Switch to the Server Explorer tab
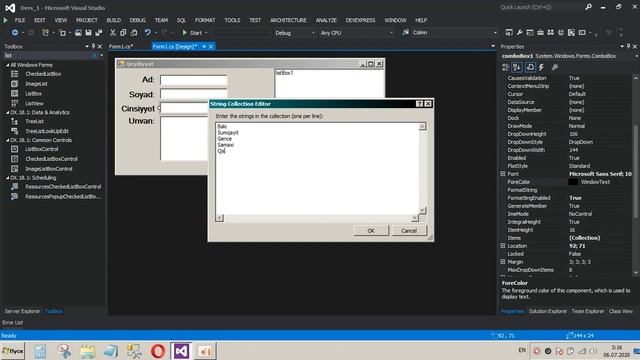The image size is (640, 360). 22,311
